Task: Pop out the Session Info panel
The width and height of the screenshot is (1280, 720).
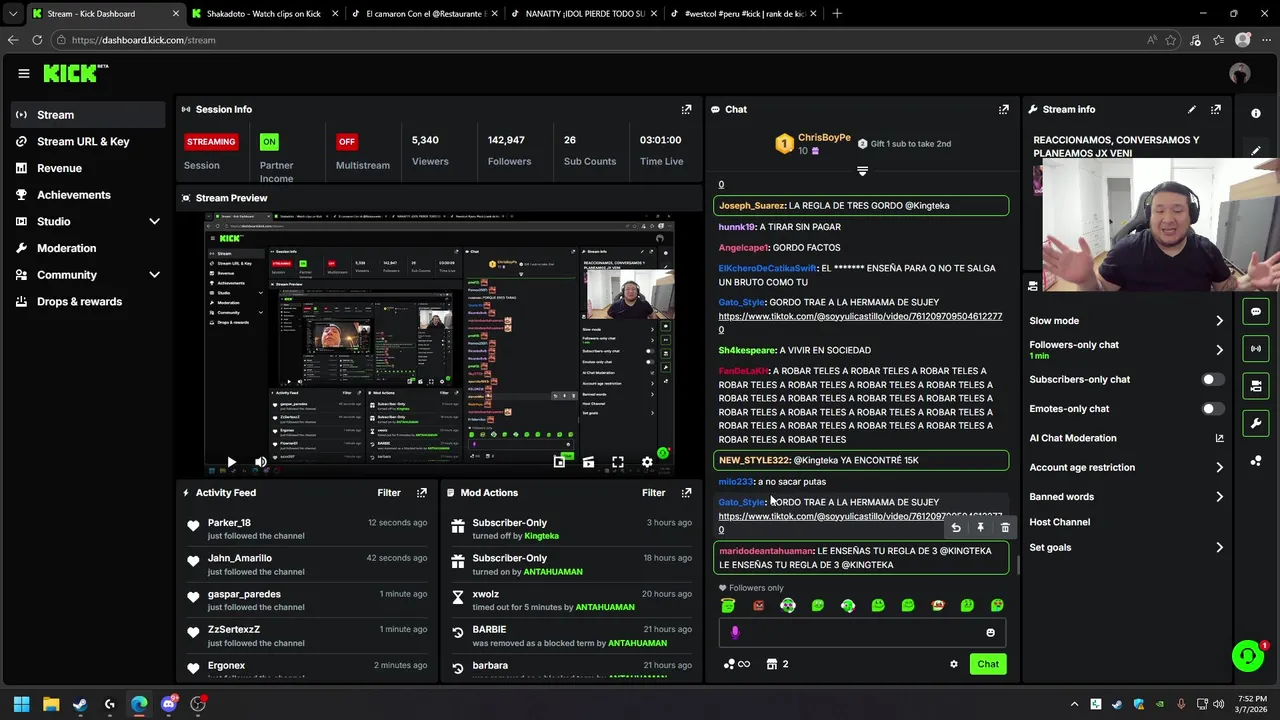Action: [686, 109]
